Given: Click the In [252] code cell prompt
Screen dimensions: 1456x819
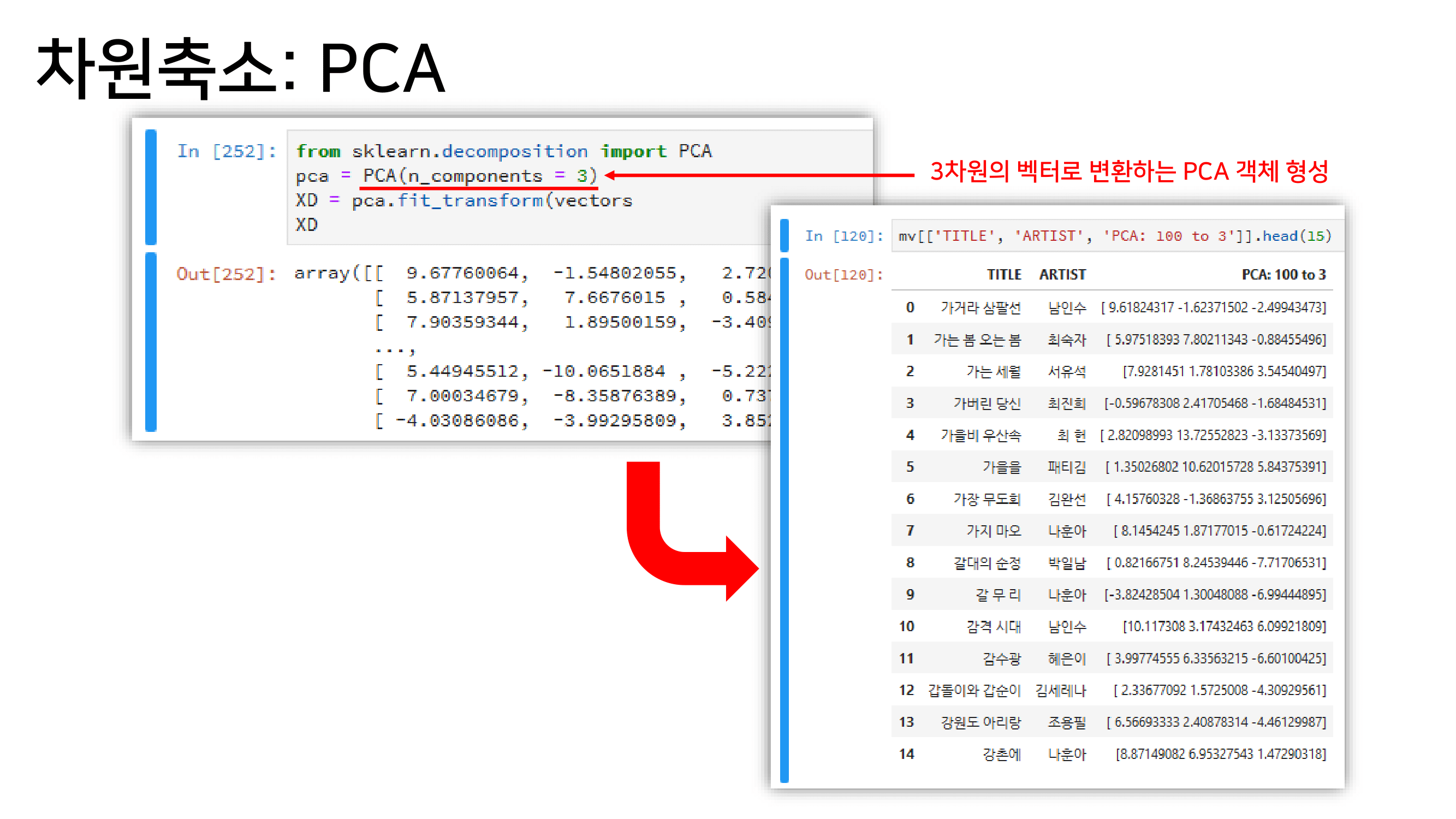Looking at the screenshot, I should [x=226, y=151].
